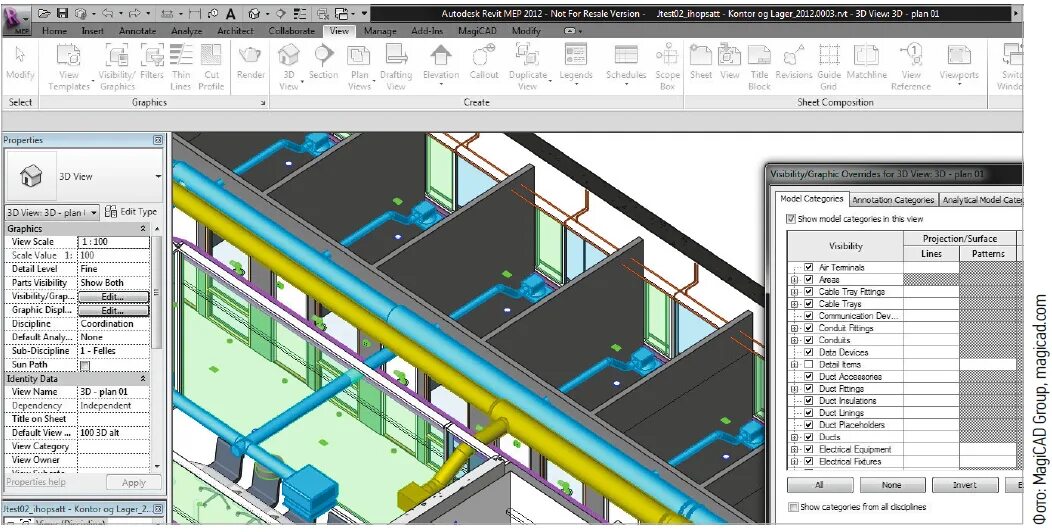Open the Legends tool
Image resolution: width=1052 pixels, height=532 pixels.
576,64
